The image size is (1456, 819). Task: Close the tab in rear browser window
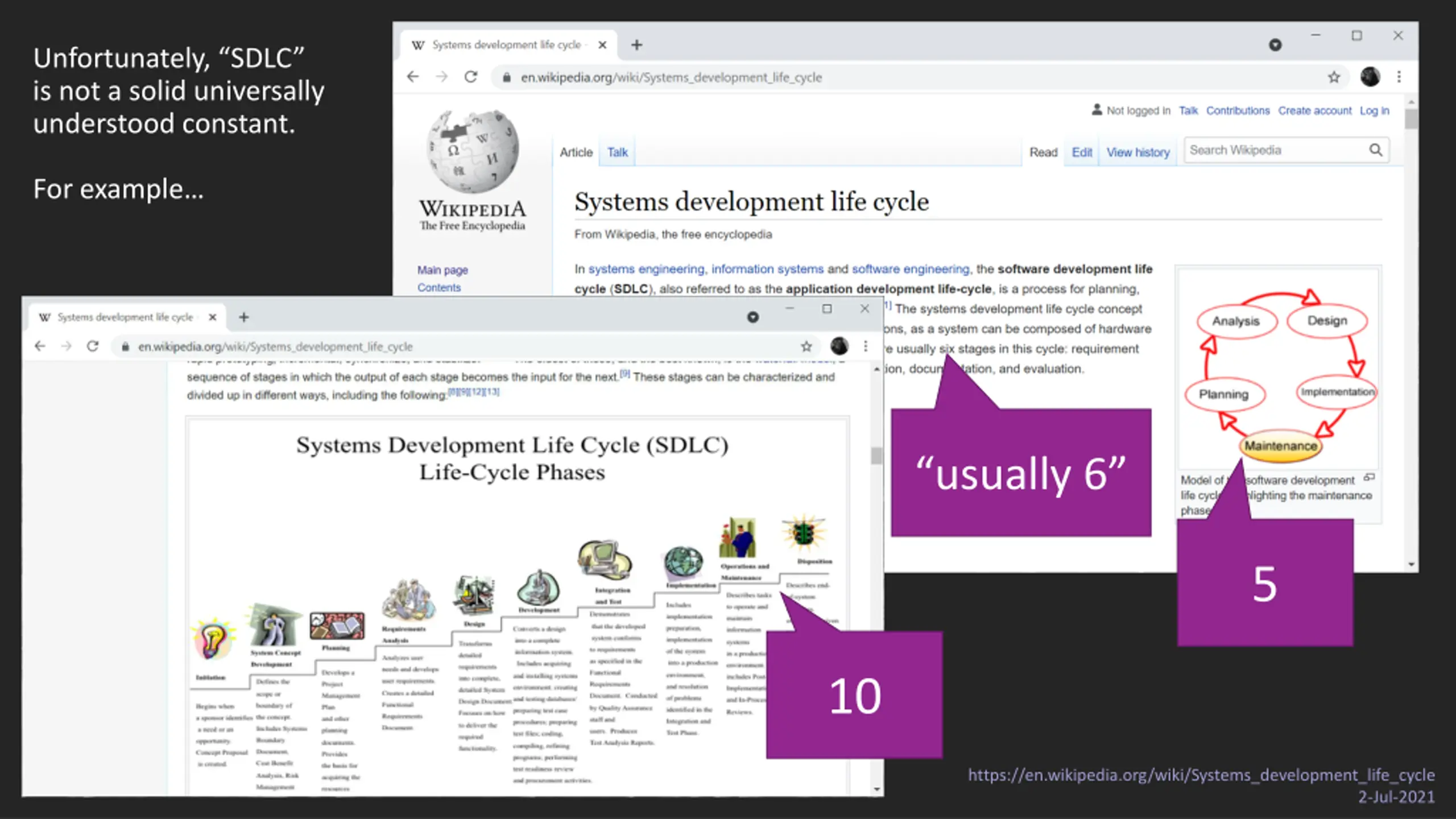[x=602, y=44]
